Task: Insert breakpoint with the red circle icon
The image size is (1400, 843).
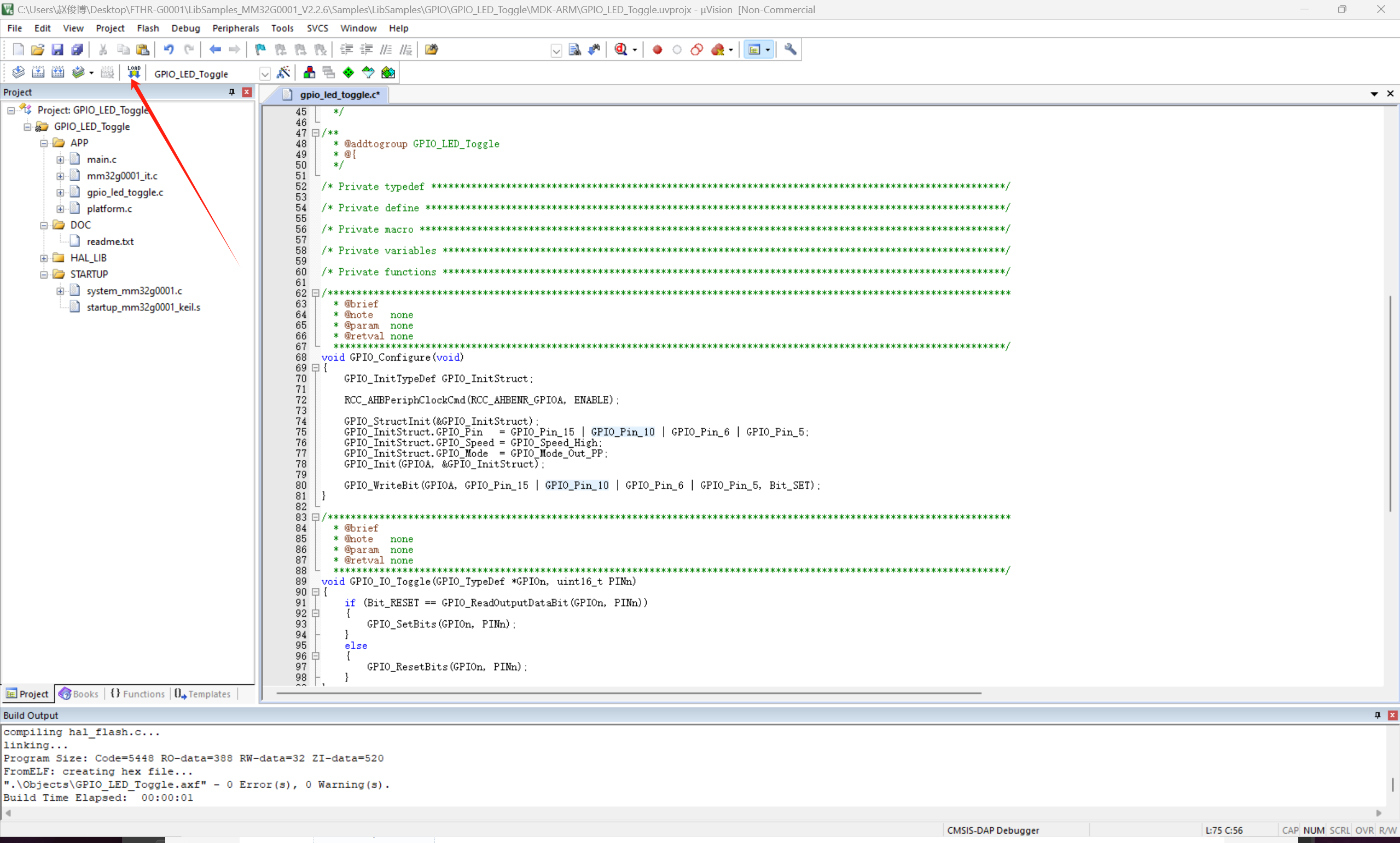Action: [x=657, y=49]
